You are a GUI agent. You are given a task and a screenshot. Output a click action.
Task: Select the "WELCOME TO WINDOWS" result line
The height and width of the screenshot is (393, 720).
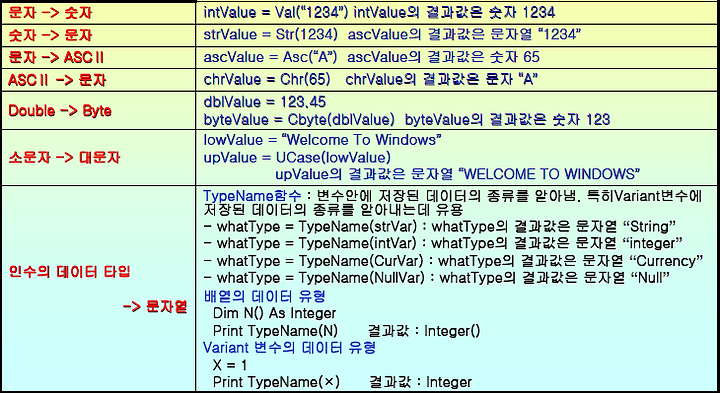click(x=458, y=174)
